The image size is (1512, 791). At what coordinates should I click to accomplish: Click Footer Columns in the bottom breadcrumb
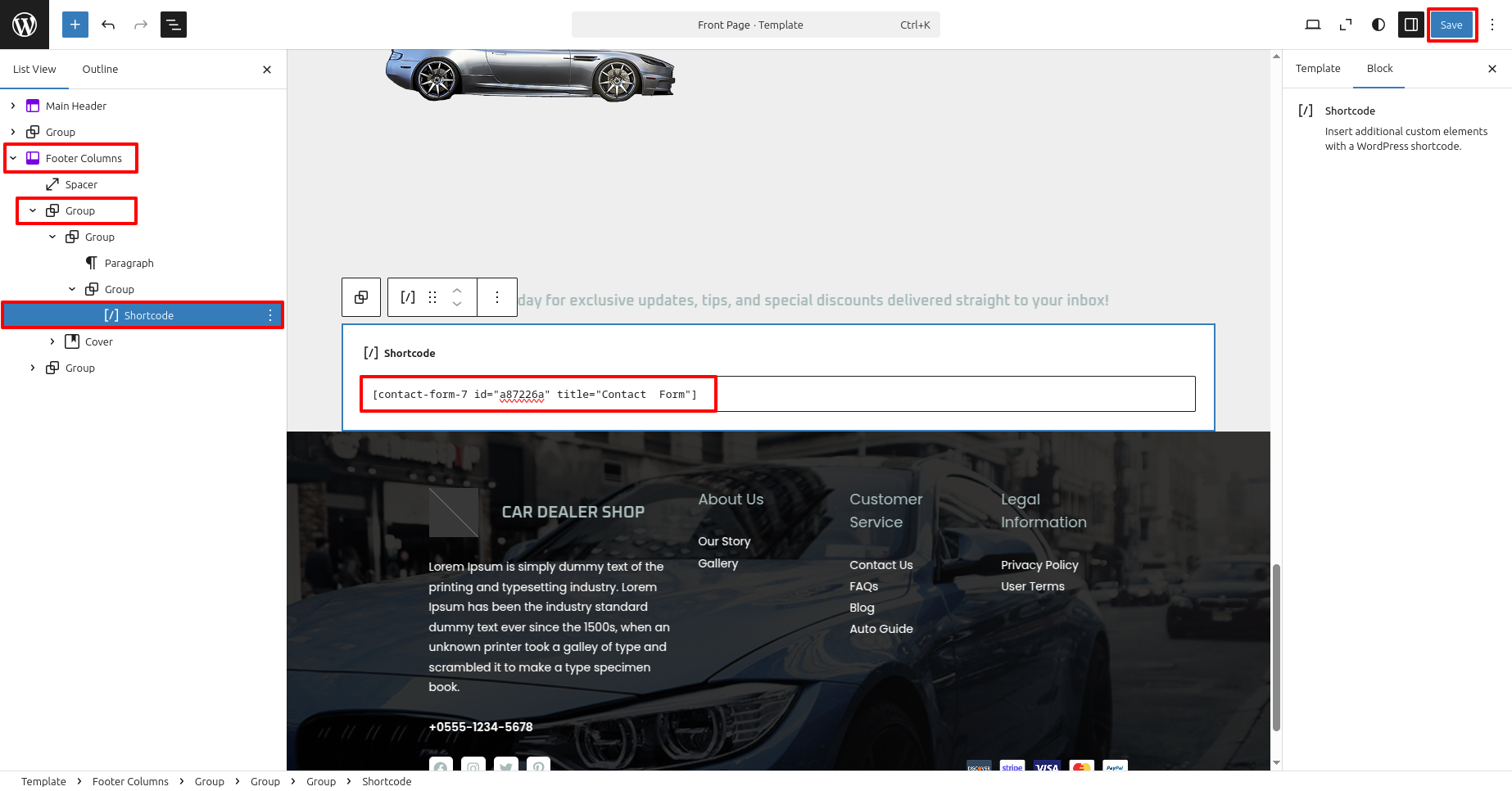(x=130, y=781)
